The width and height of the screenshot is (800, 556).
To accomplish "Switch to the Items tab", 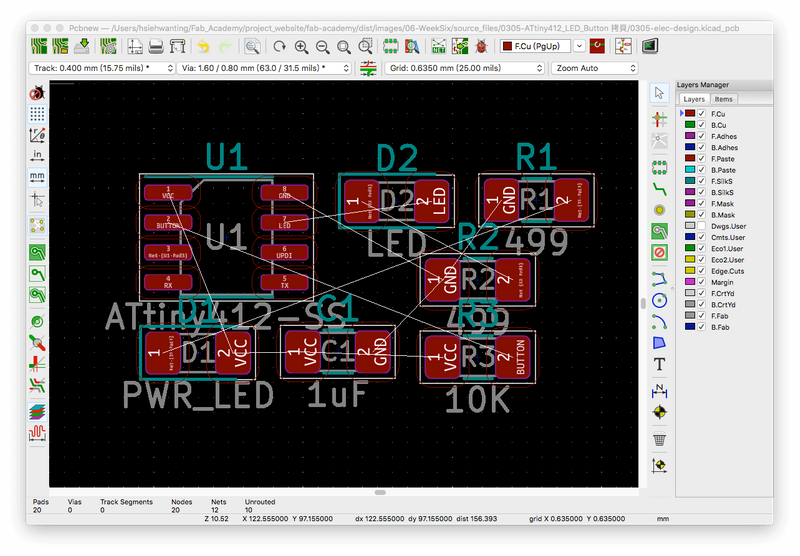I will coord(723,99).
